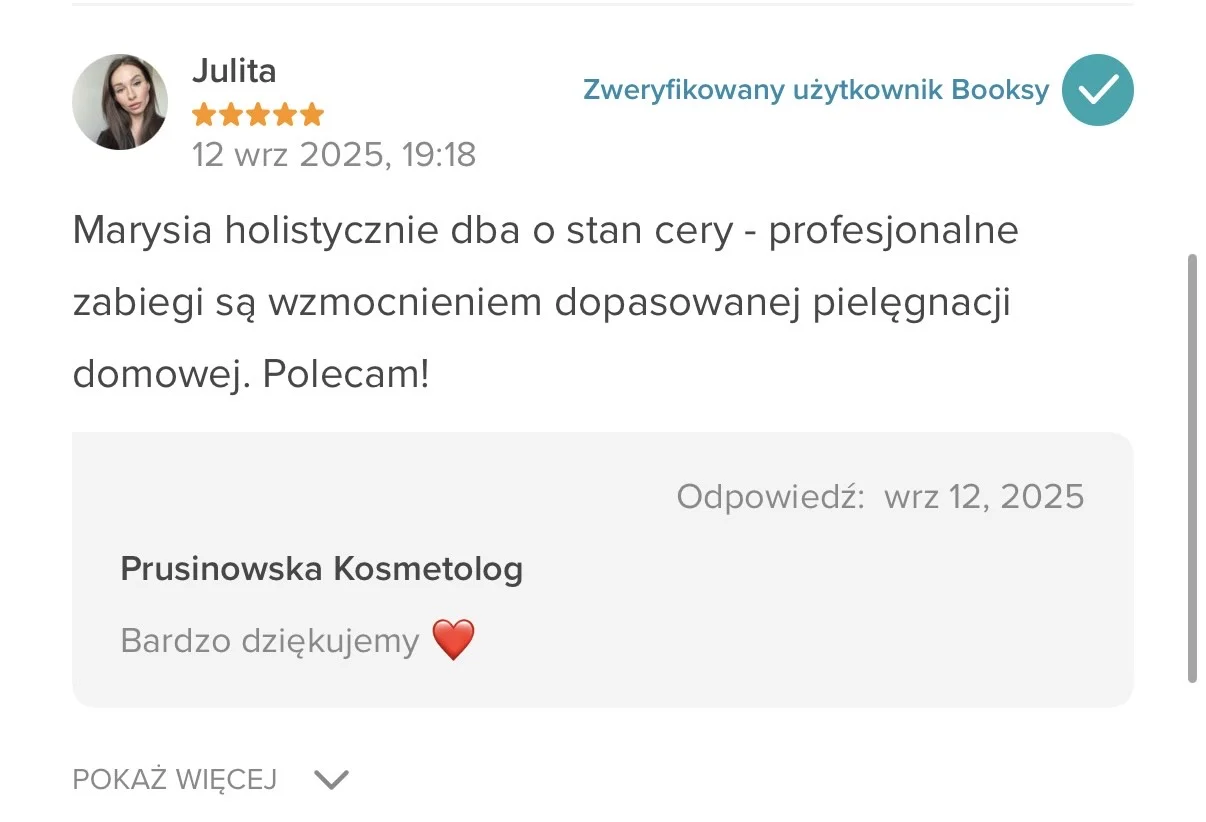
Task: Click the Bardzo dziękujemy reply message
Action: click(x=270, y=639)
